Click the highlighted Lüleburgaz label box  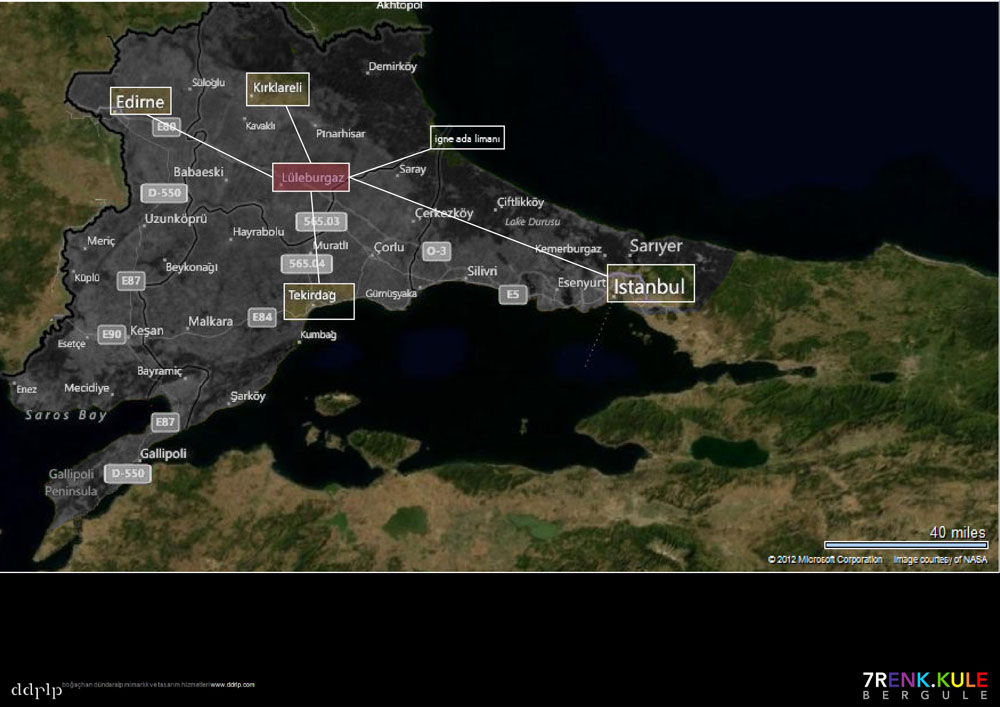pyautogui.click(x=311, y=178)
